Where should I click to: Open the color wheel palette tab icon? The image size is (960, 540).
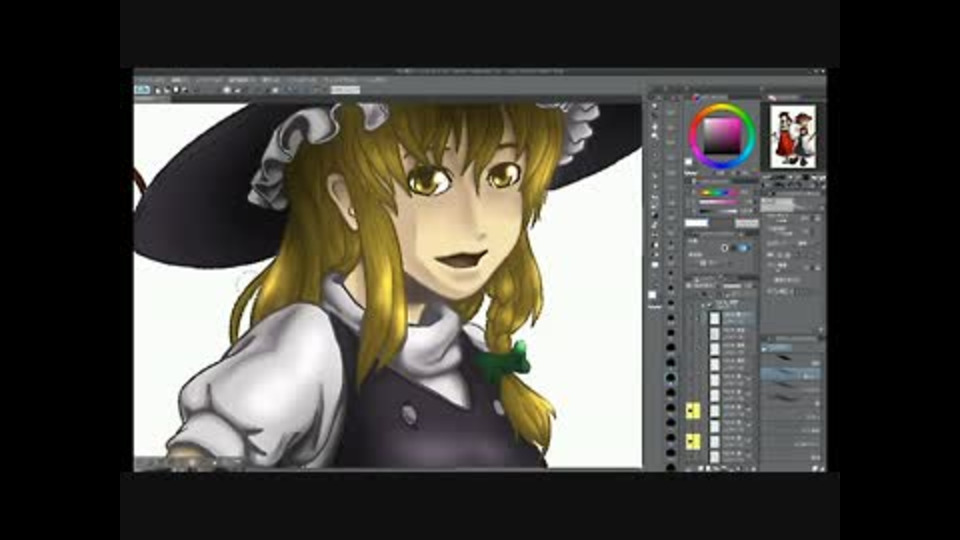coord(696,97)
